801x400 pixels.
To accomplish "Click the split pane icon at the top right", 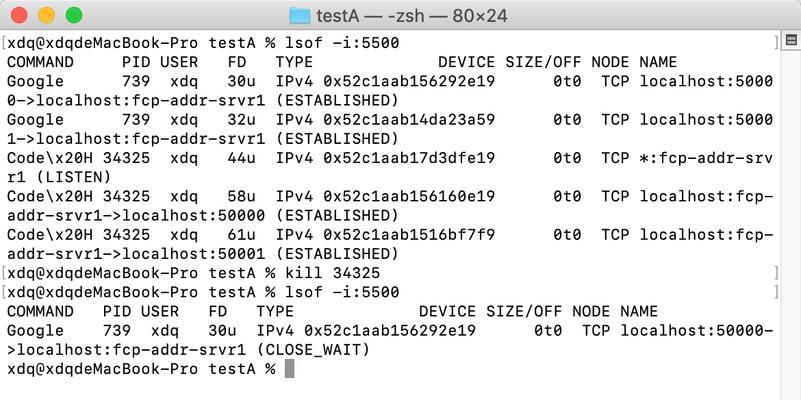I will (x=791, y=40).
